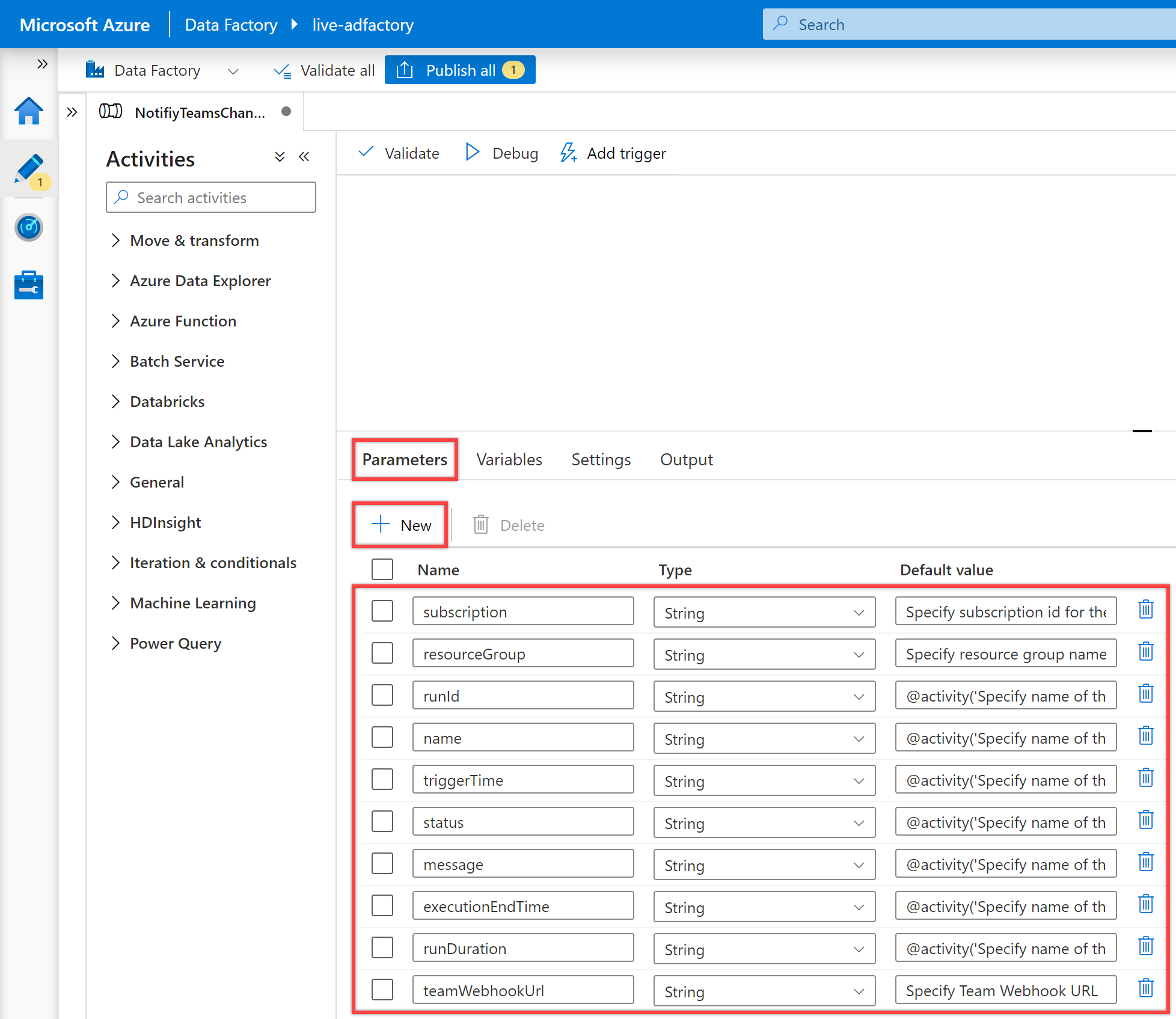Toggle the select-all parameters checkbox
This screenshot has width=1176, height=1019.
click(383, 568)
